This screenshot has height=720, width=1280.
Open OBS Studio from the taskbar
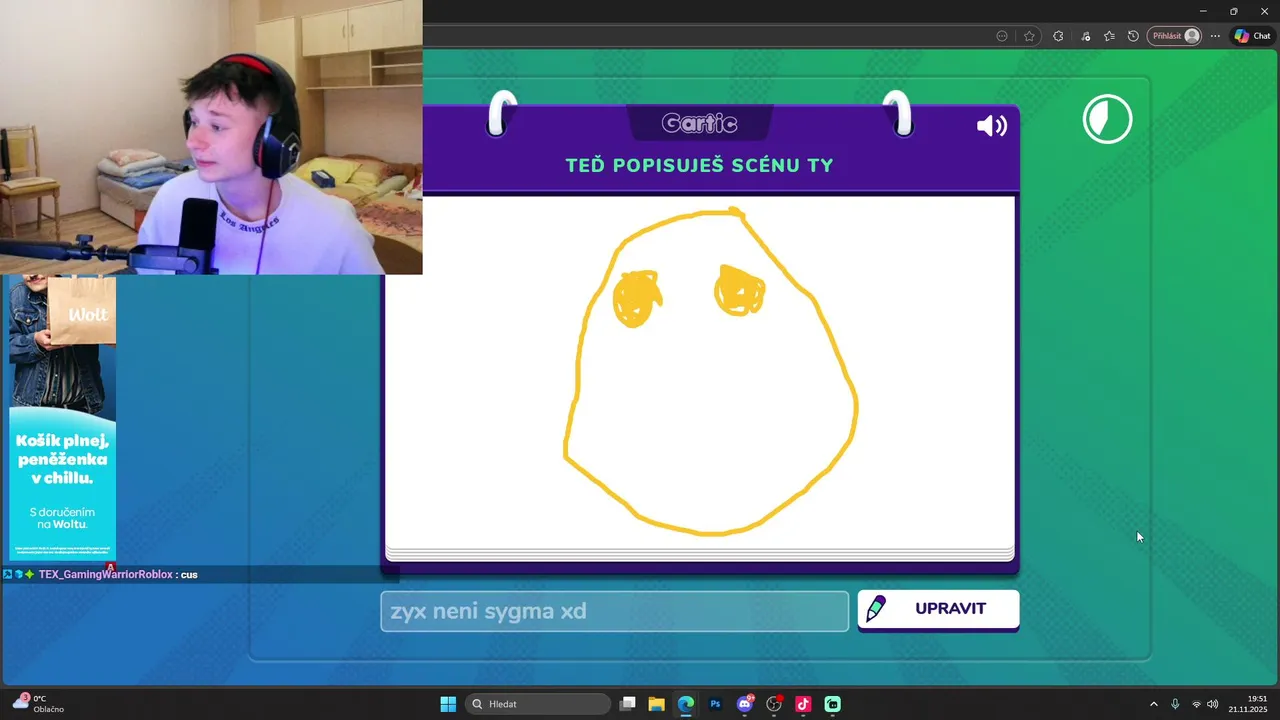(774, 704)
